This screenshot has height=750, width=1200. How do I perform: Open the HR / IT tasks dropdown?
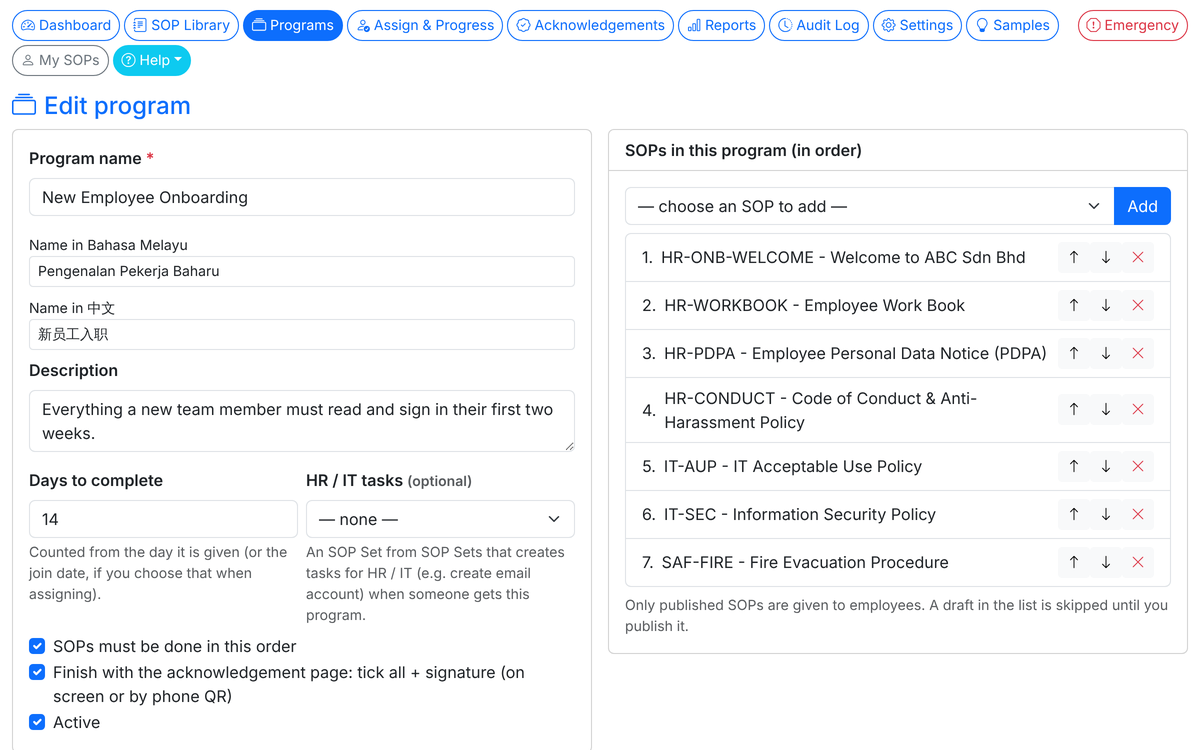coord(440,519)
